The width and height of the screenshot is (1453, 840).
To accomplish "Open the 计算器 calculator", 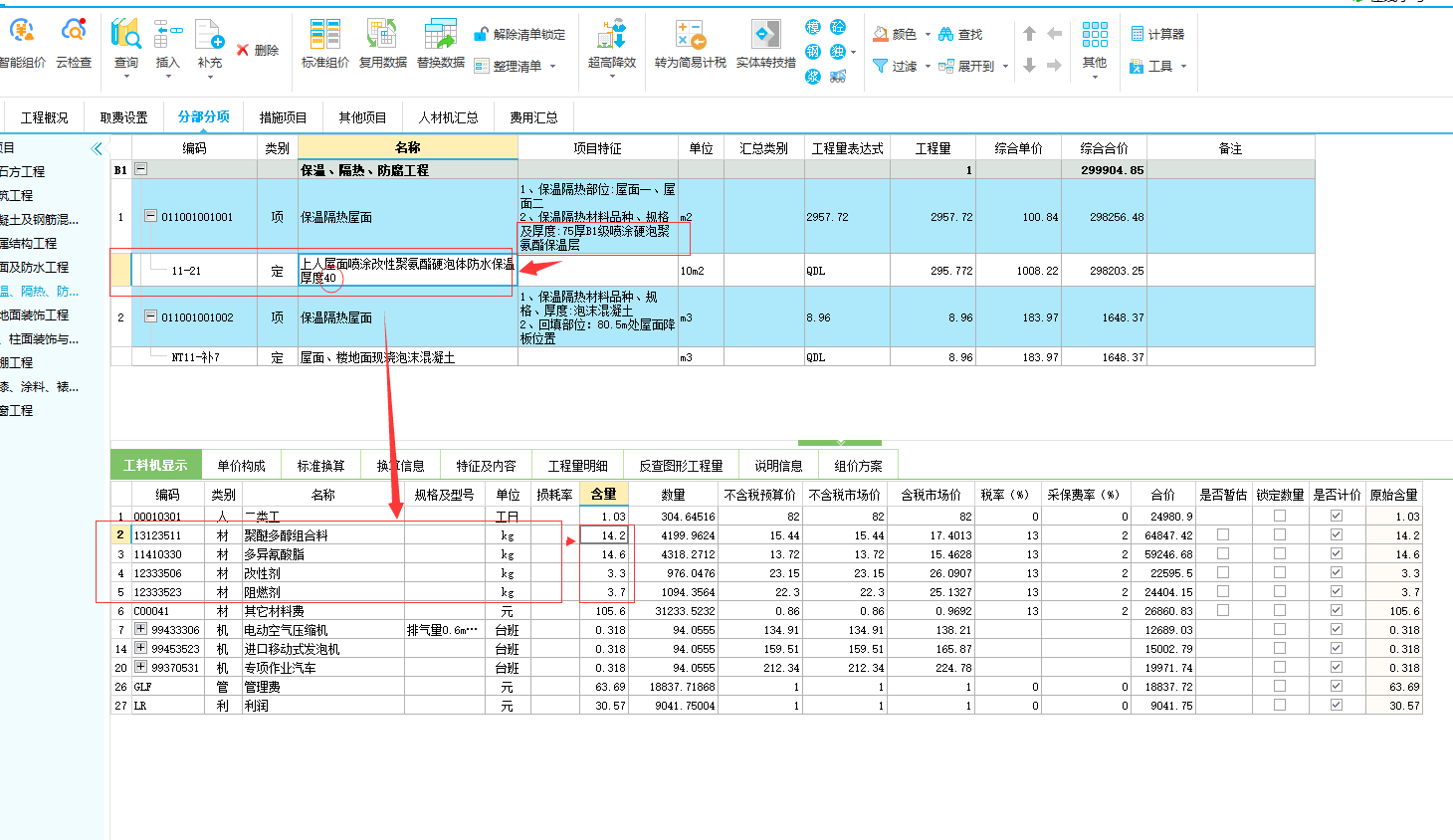I will [1157, 34].
